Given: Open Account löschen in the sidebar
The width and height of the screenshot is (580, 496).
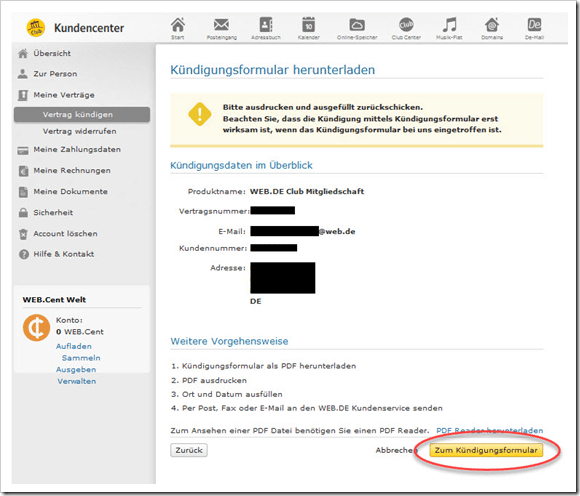Looking at the screenshot, I should [x=65, y=234].
